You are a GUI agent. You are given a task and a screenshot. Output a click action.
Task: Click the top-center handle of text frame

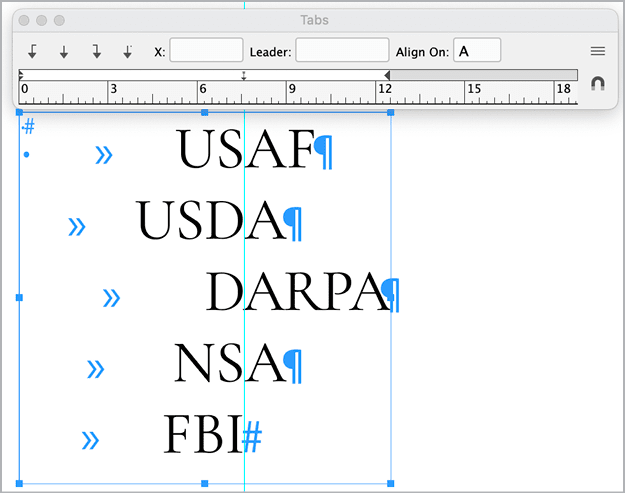(204, 113)
